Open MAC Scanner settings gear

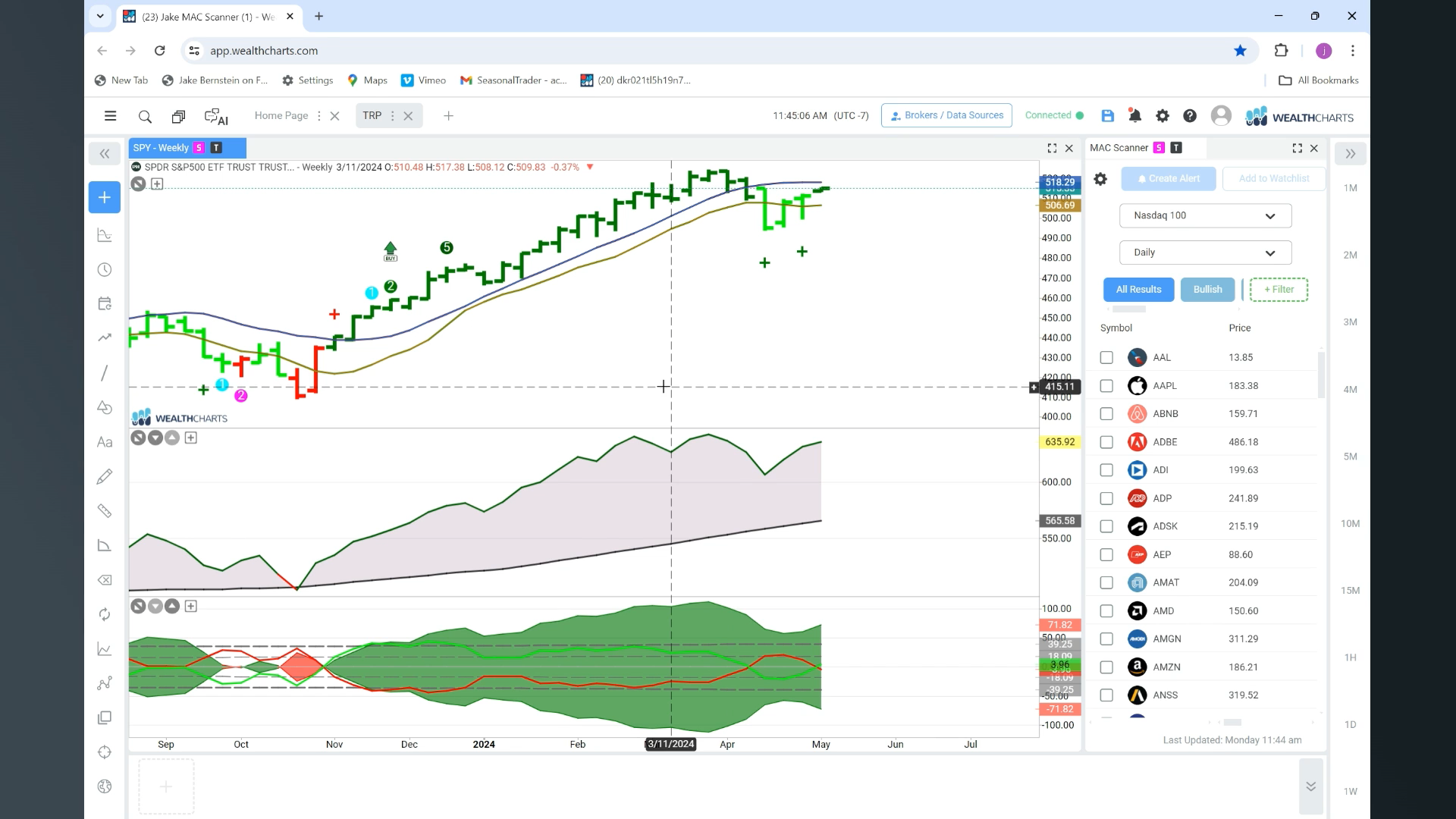(x=1100, y=179)
